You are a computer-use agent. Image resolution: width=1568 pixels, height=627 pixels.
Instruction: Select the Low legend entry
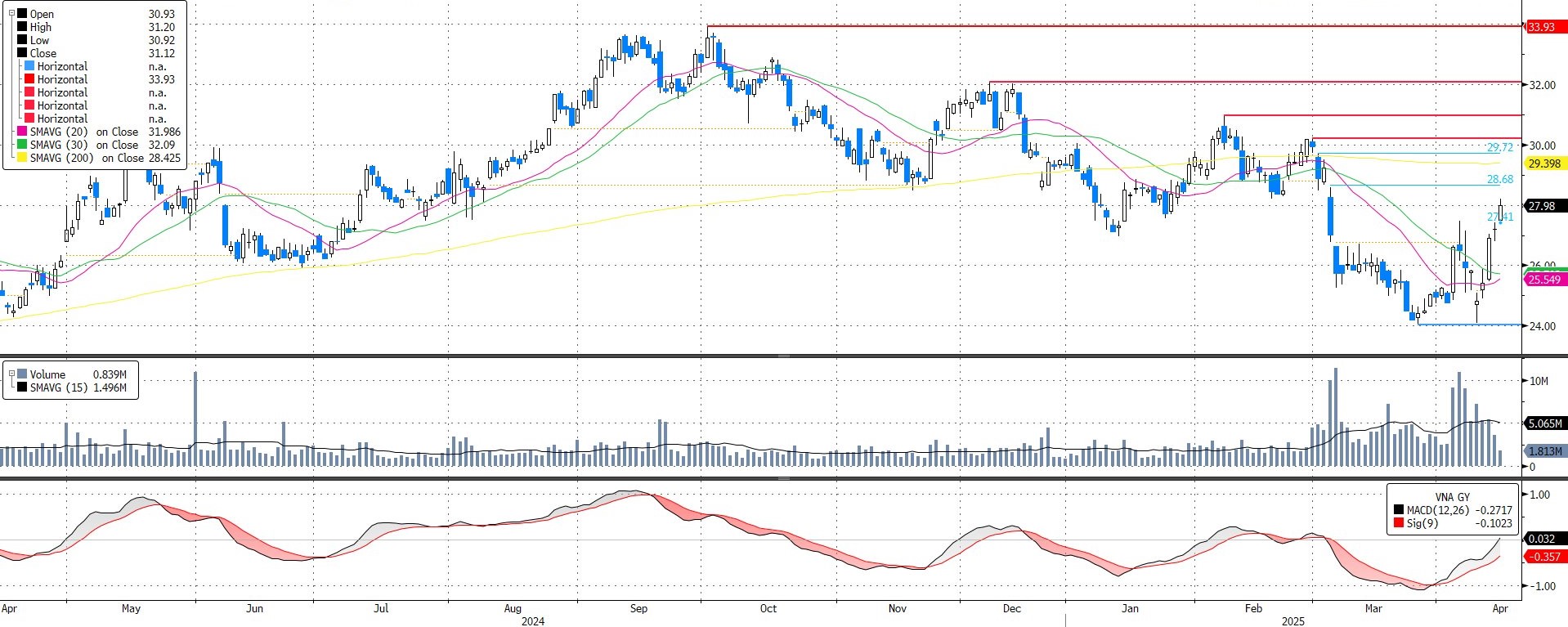pos(39,40)
